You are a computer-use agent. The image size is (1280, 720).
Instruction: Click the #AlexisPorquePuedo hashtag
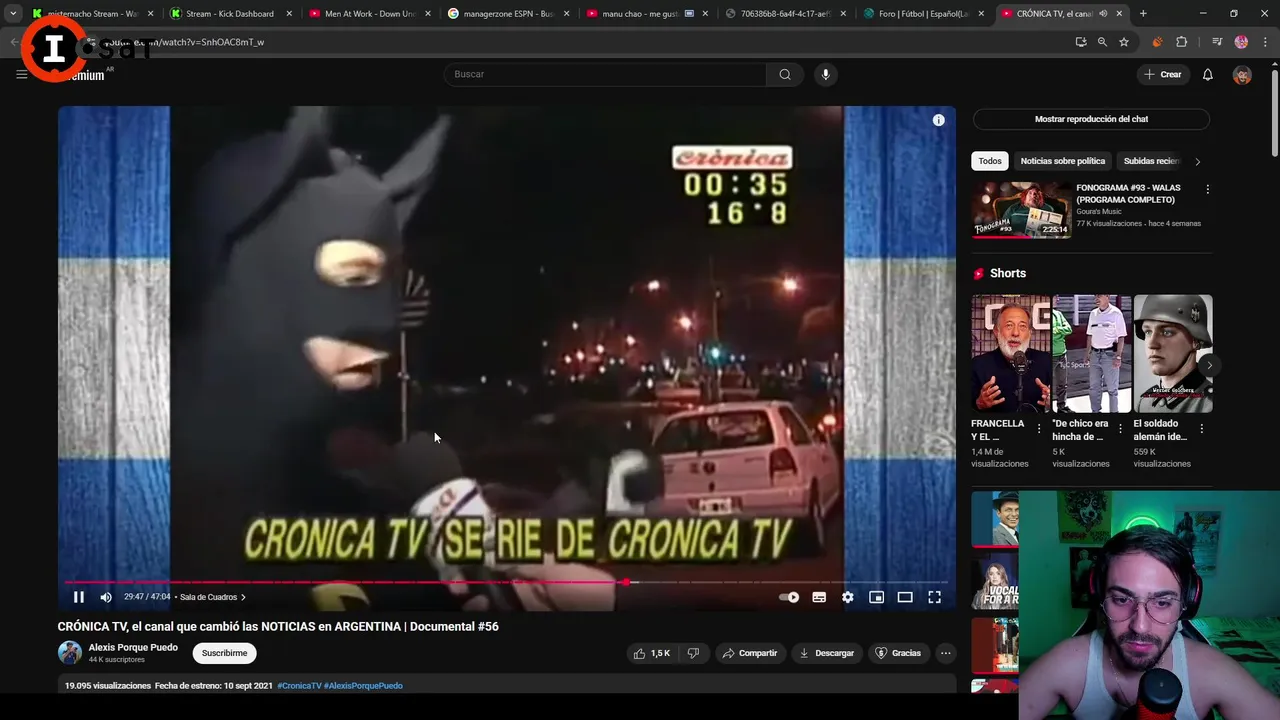[x=363, y=686]
